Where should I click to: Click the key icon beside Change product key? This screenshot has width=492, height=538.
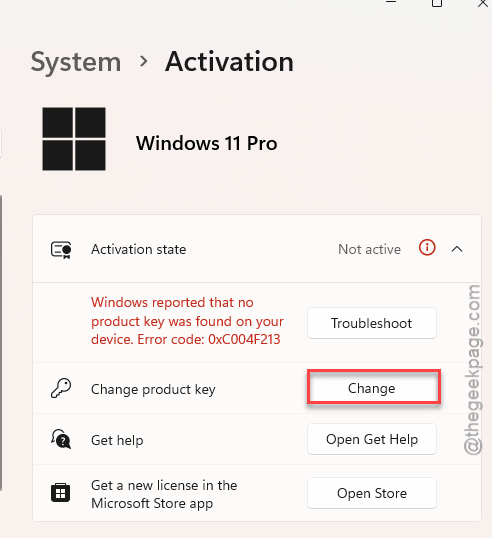[61, 388]
